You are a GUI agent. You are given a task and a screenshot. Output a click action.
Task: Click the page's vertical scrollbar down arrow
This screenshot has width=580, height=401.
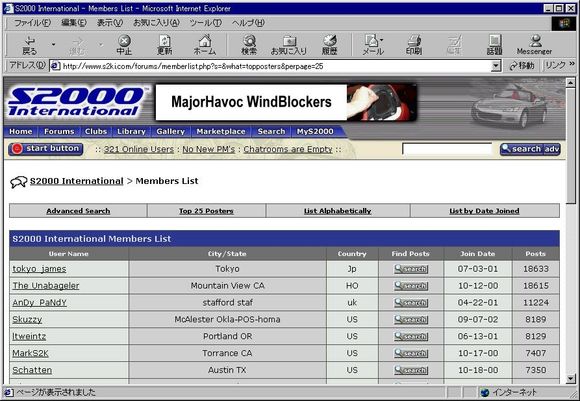pyautogui.click(x=571, y=378)
